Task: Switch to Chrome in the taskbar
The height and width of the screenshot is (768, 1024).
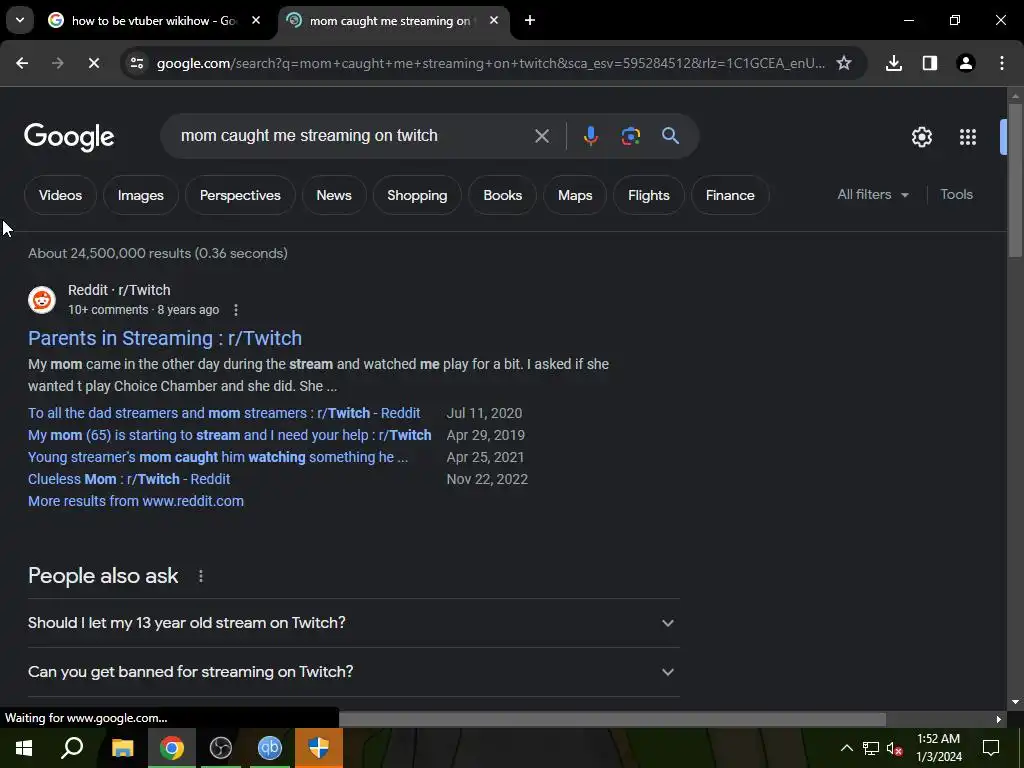Action: (x=171, y=748)
